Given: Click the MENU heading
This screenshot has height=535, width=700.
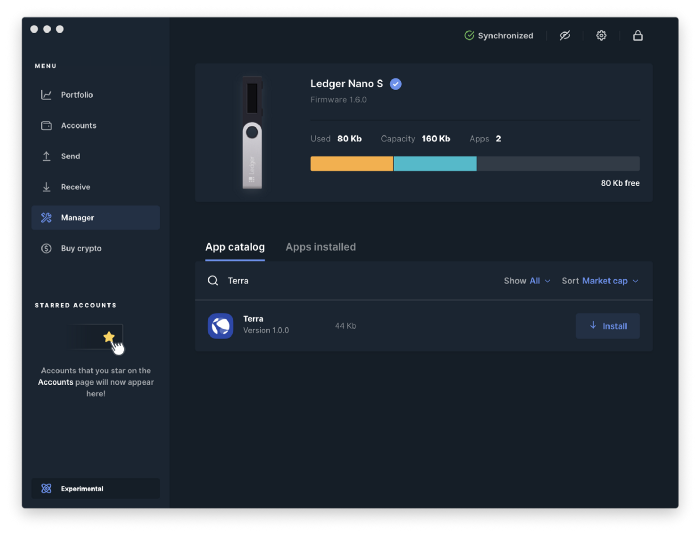Looking at the screenshot, I should click(x=46, y=66).
